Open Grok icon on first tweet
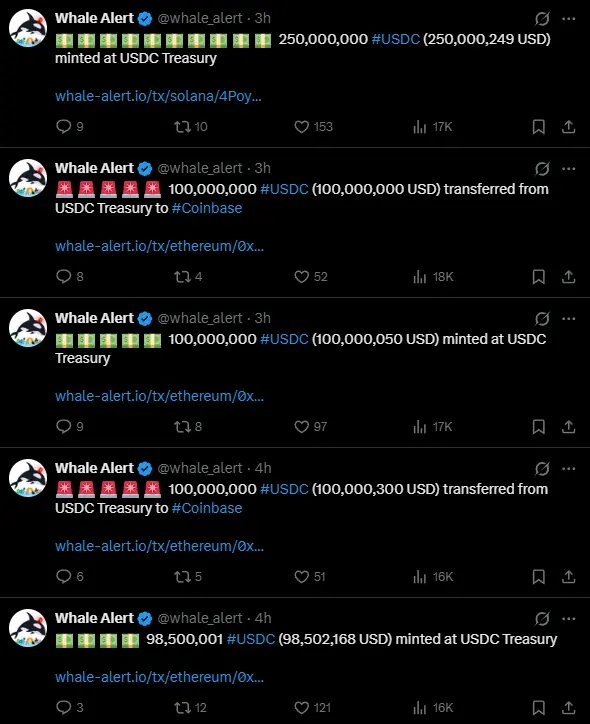 (x=542, y=18)
